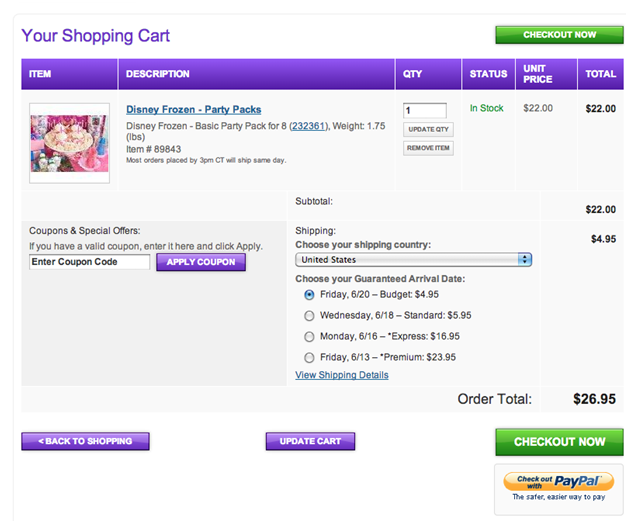Screen dimensions: 628x523
Task: Open the item number 232361 link
Action: point(308,126)
